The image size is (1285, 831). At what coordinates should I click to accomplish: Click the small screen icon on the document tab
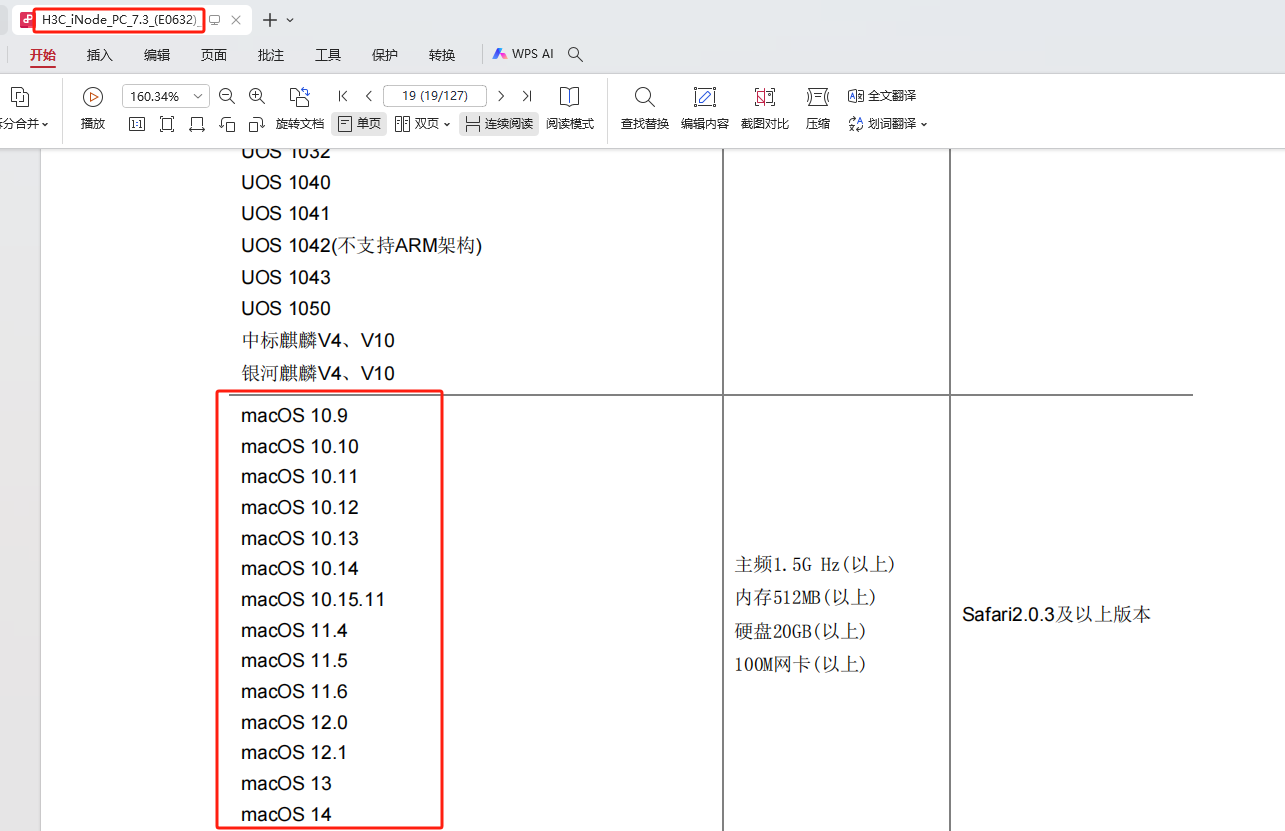click(x=214, y=20)
